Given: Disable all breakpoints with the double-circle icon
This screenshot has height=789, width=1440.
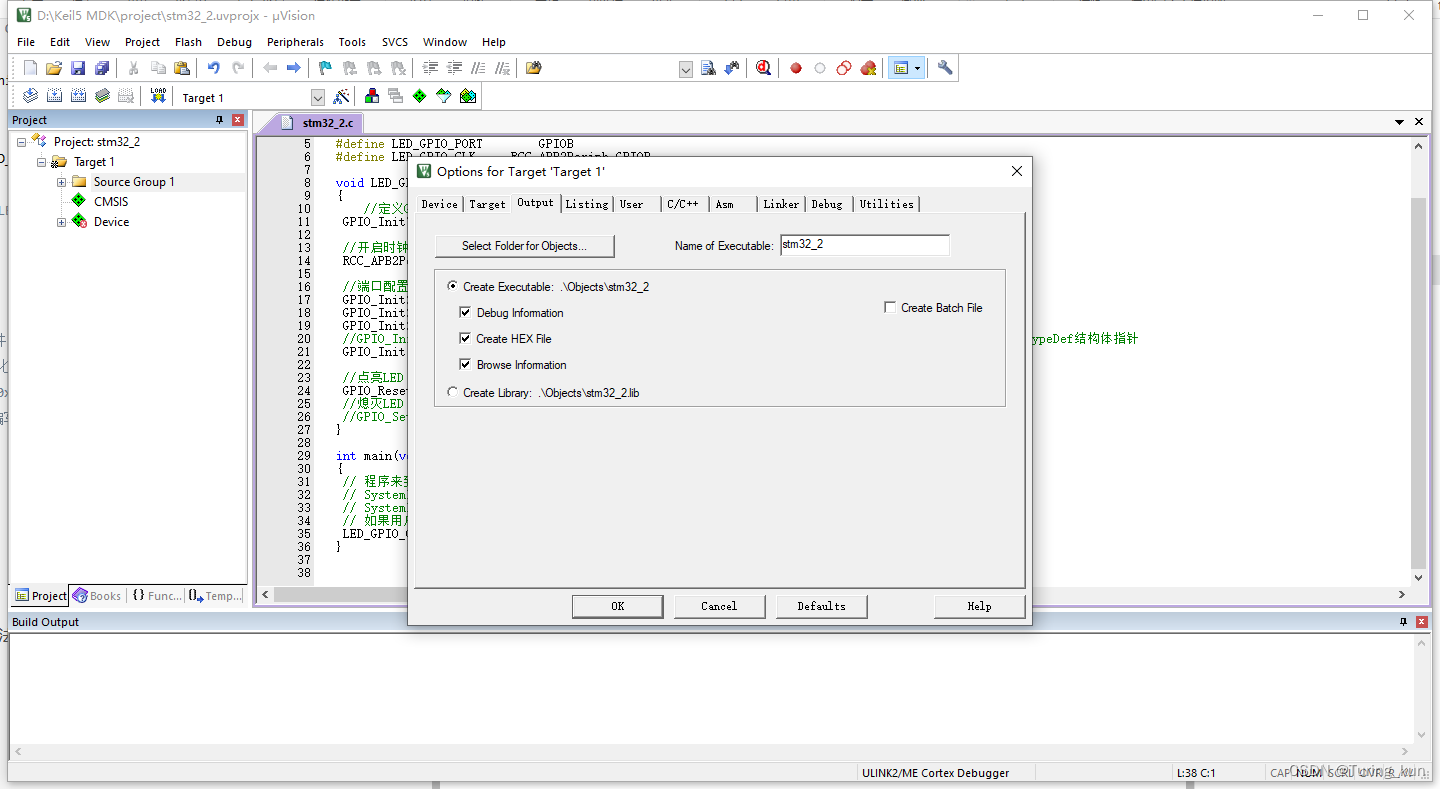Looking at the screenshot, I should point(844,68).
